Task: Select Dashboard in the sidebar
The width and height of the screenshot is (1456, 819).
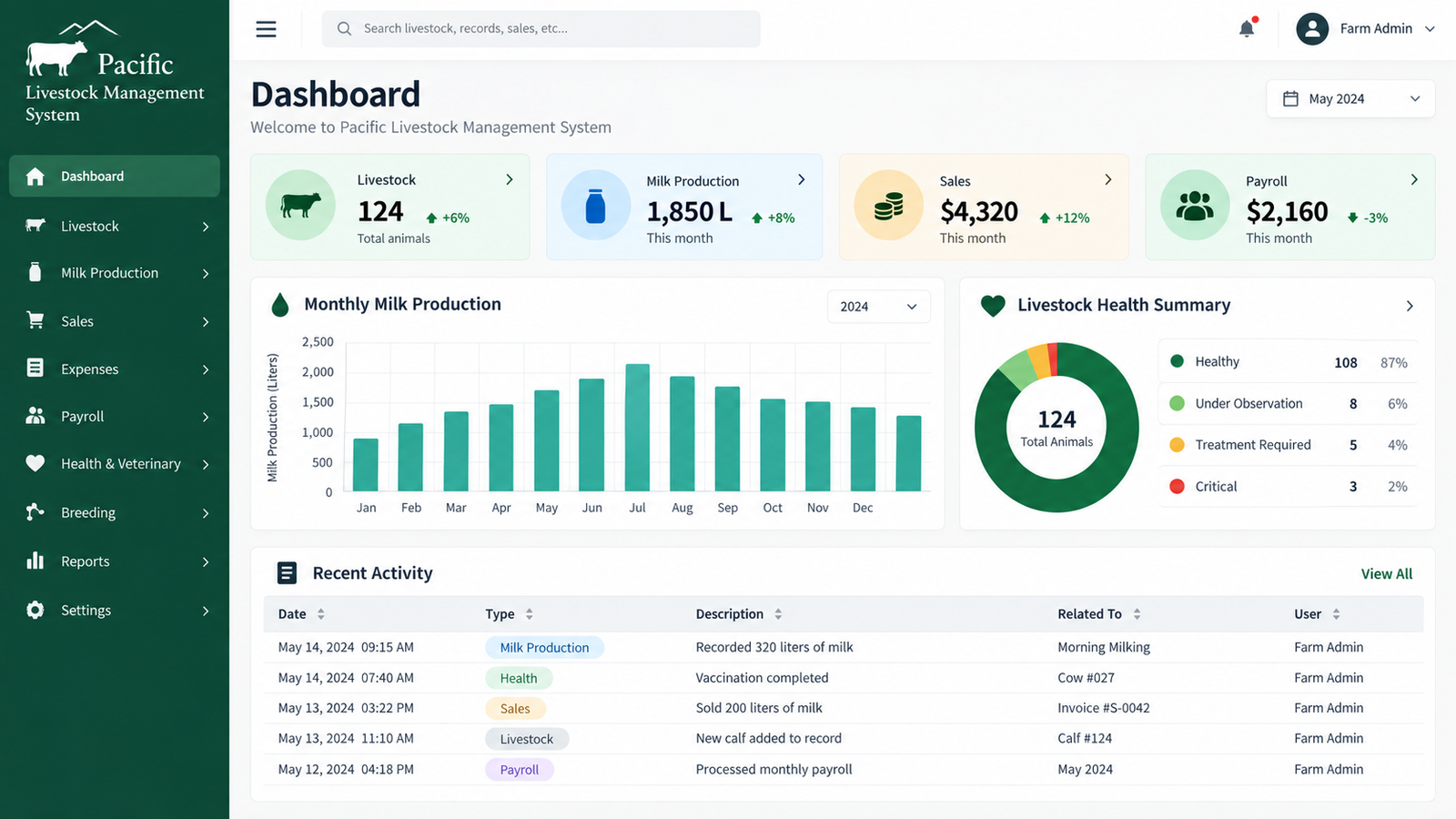Action: coord(115,177)
